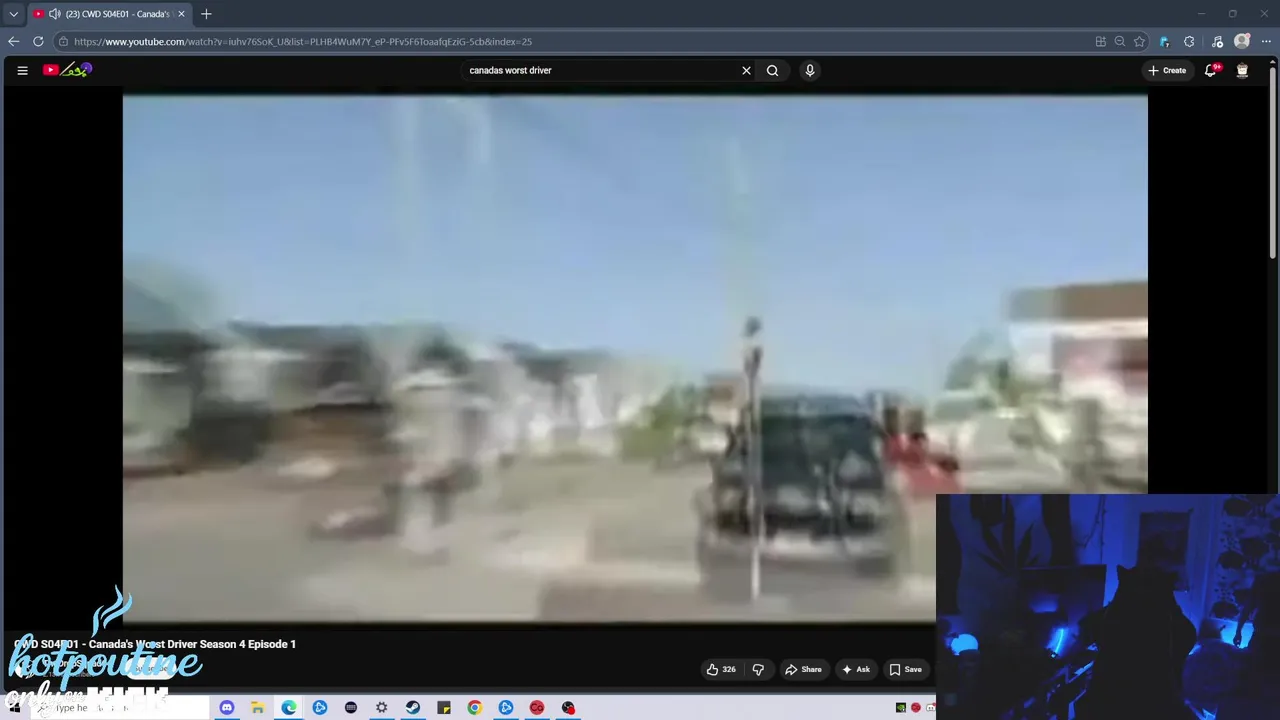This screenshot has width=1280, height=720.
Task: Click the browser address bar URL
Action: (x=303, y=41)
